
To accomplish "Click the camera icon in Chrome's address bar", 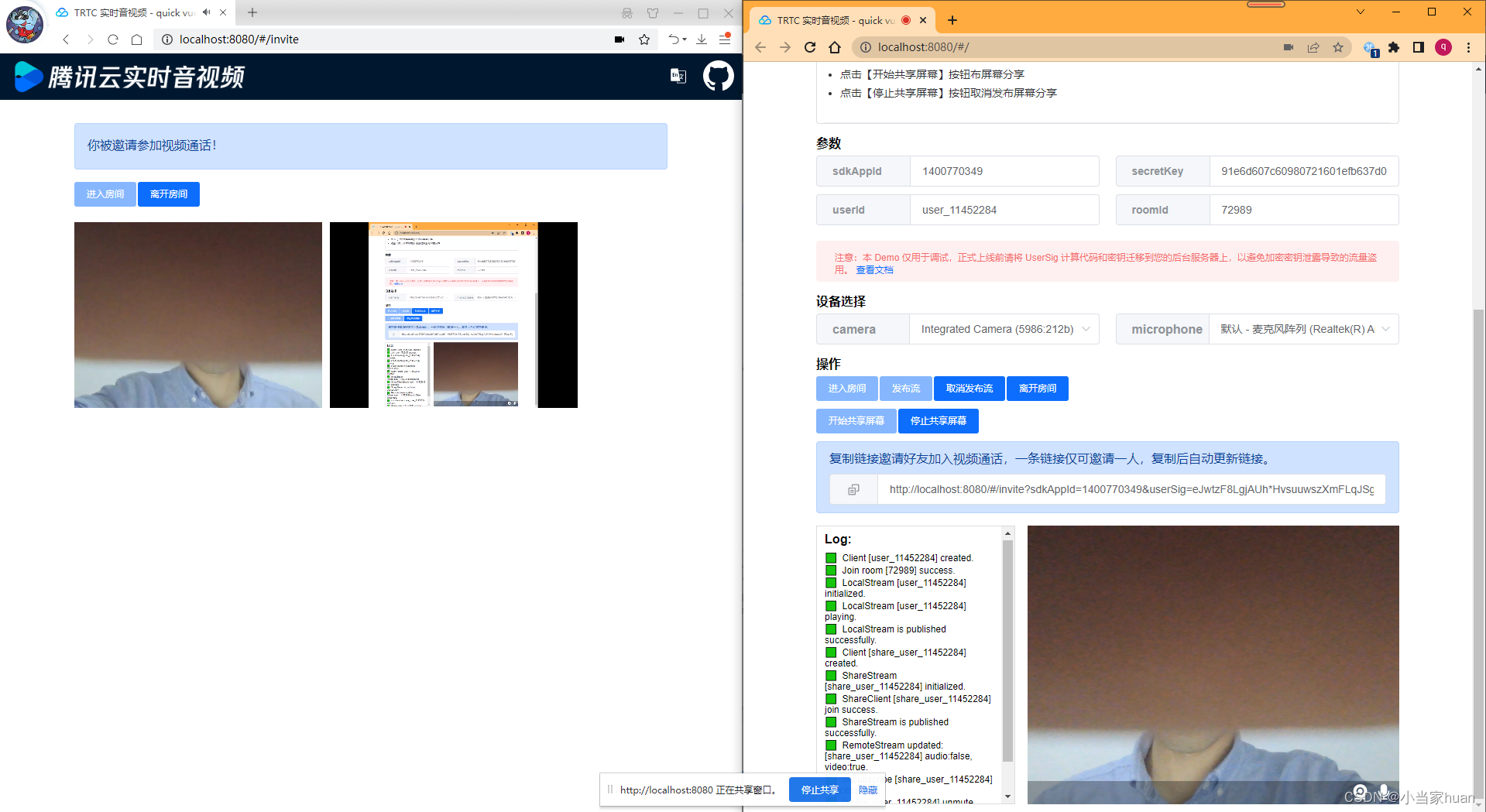I will (1289, 47).
